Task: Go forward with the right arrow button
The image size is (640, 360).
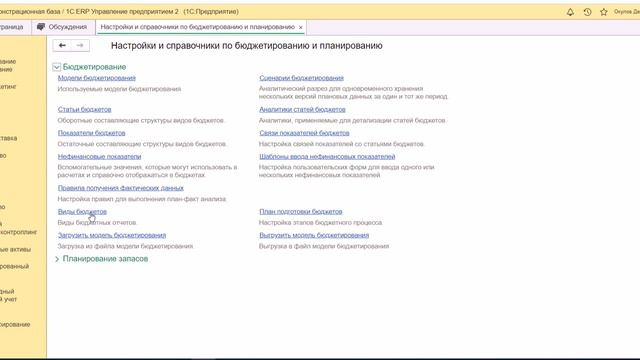Action: tap(80, 45)
